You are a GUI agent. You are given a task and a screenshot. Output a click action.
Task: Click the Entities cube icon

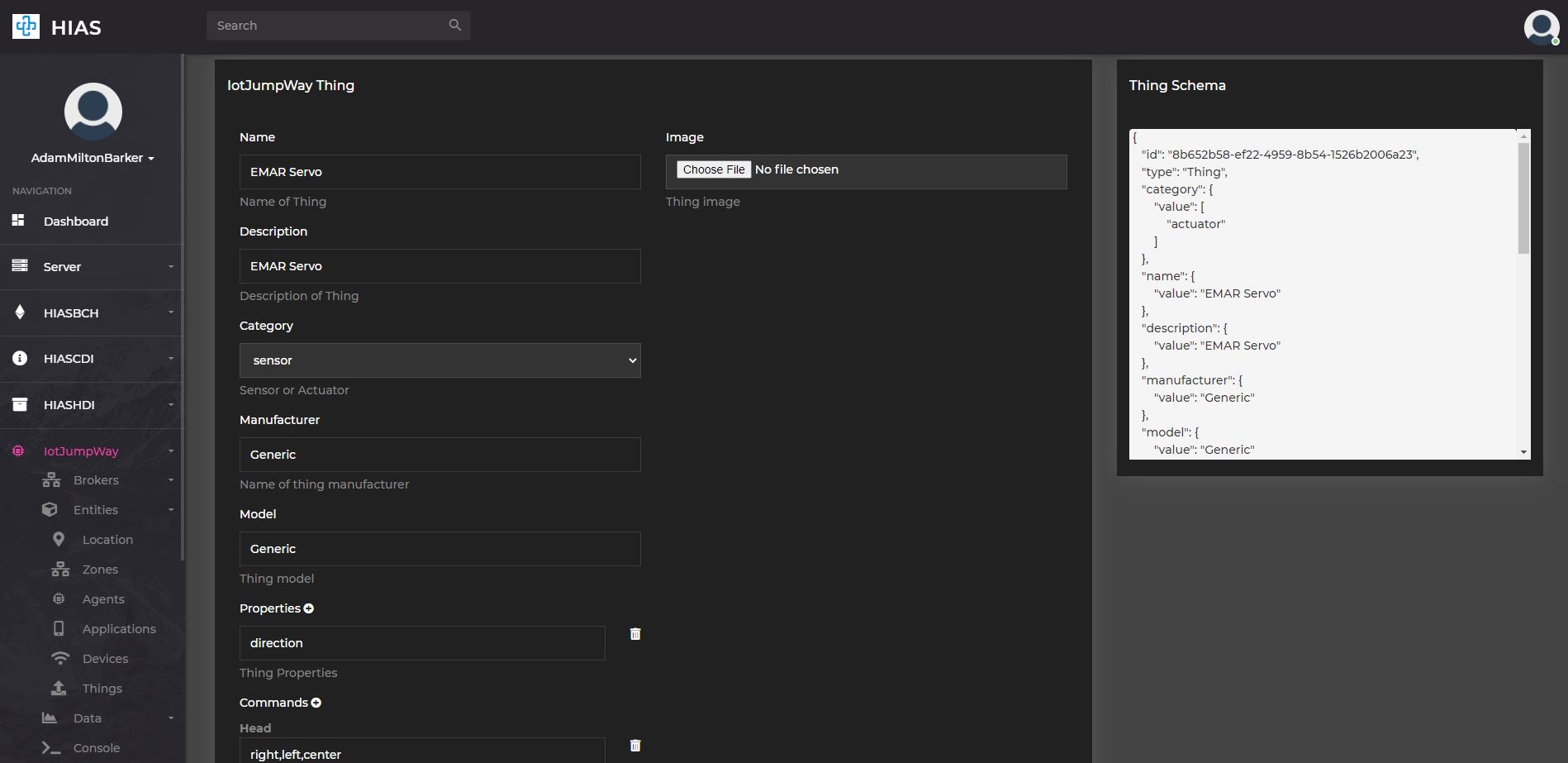pyautogui.click(x=50, y=509)
